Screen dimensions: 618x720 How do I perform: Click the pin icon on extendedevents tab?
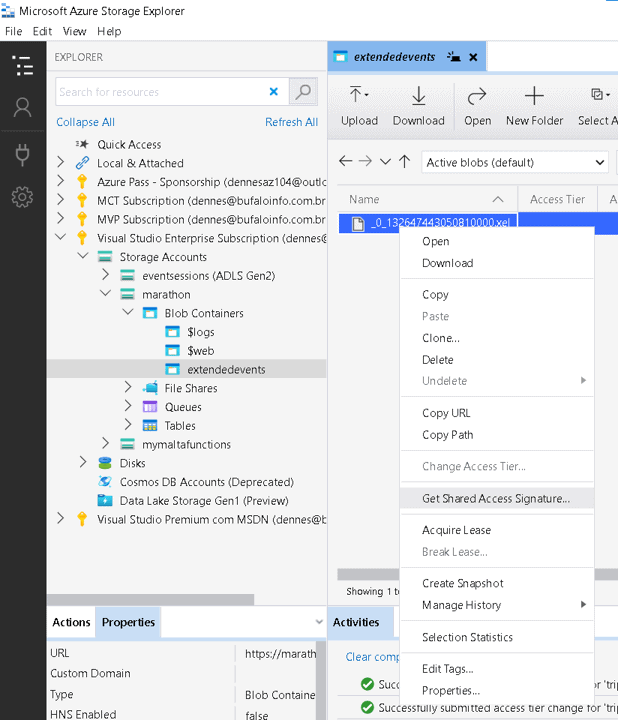(x=454, y=57)
